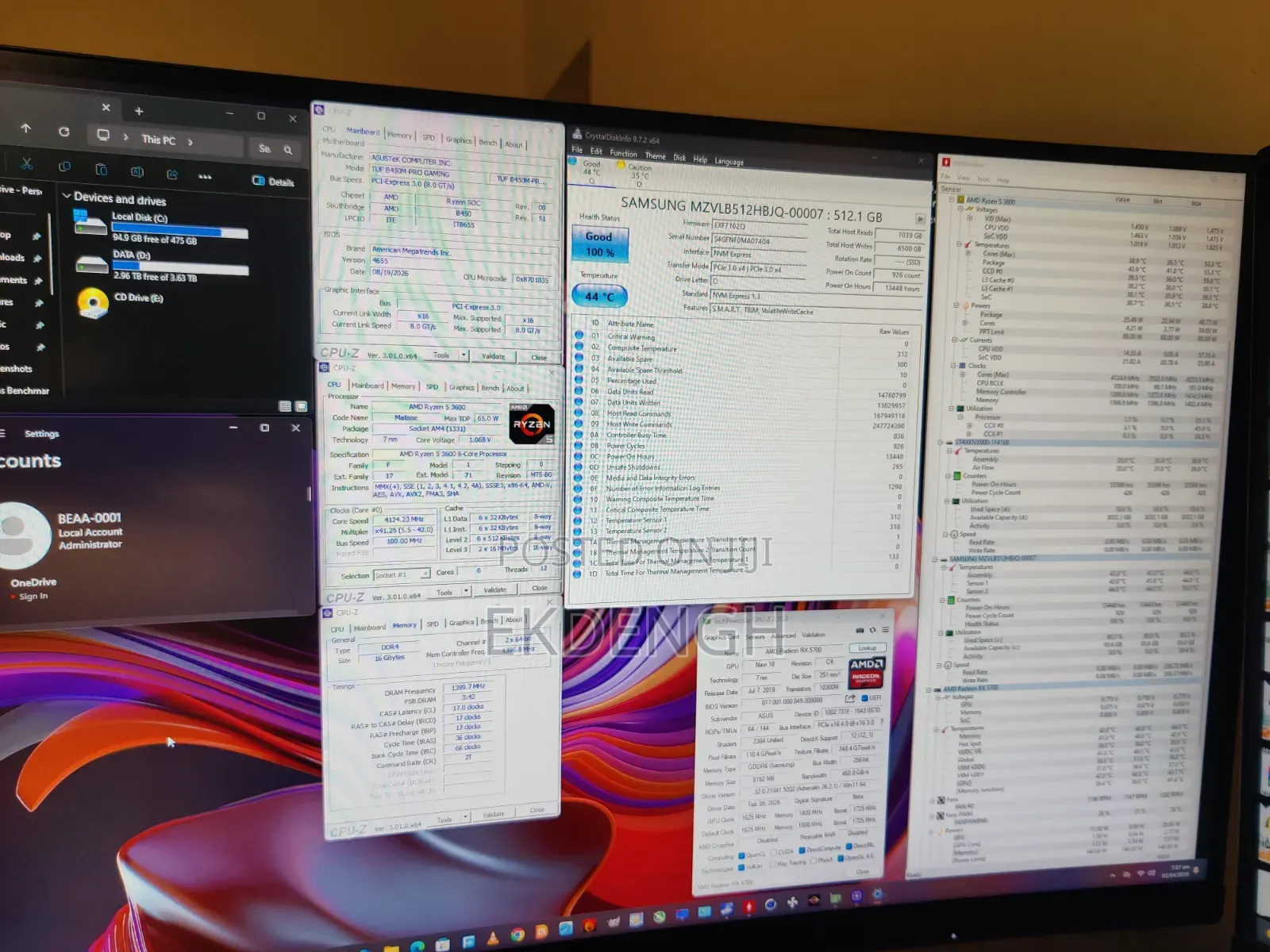This screenshot has width=1270, height=952.
Task: Open VLC from the taskbar
Action: 493,938
